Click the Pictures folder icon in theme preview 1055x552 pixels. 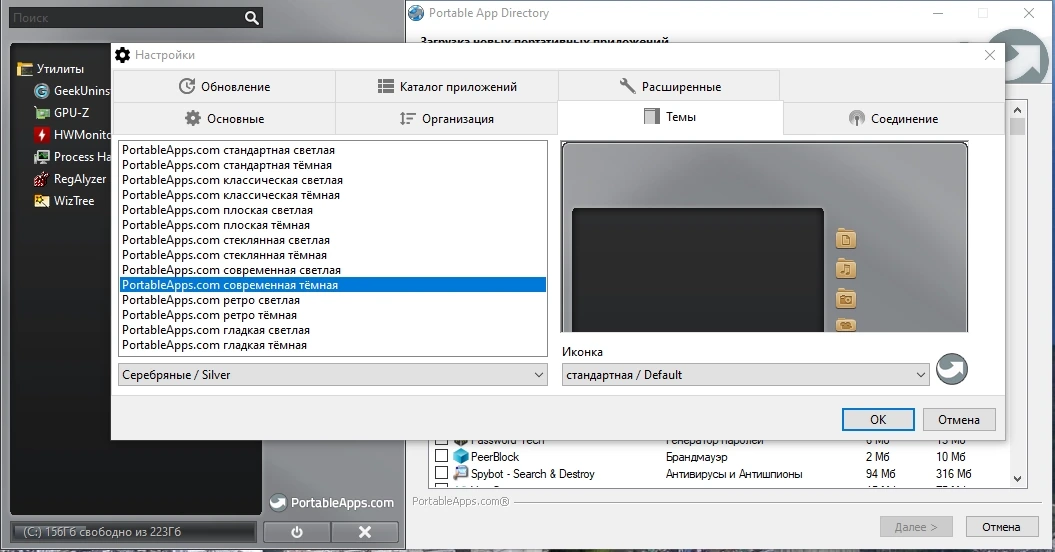click(x=846, y=299)
